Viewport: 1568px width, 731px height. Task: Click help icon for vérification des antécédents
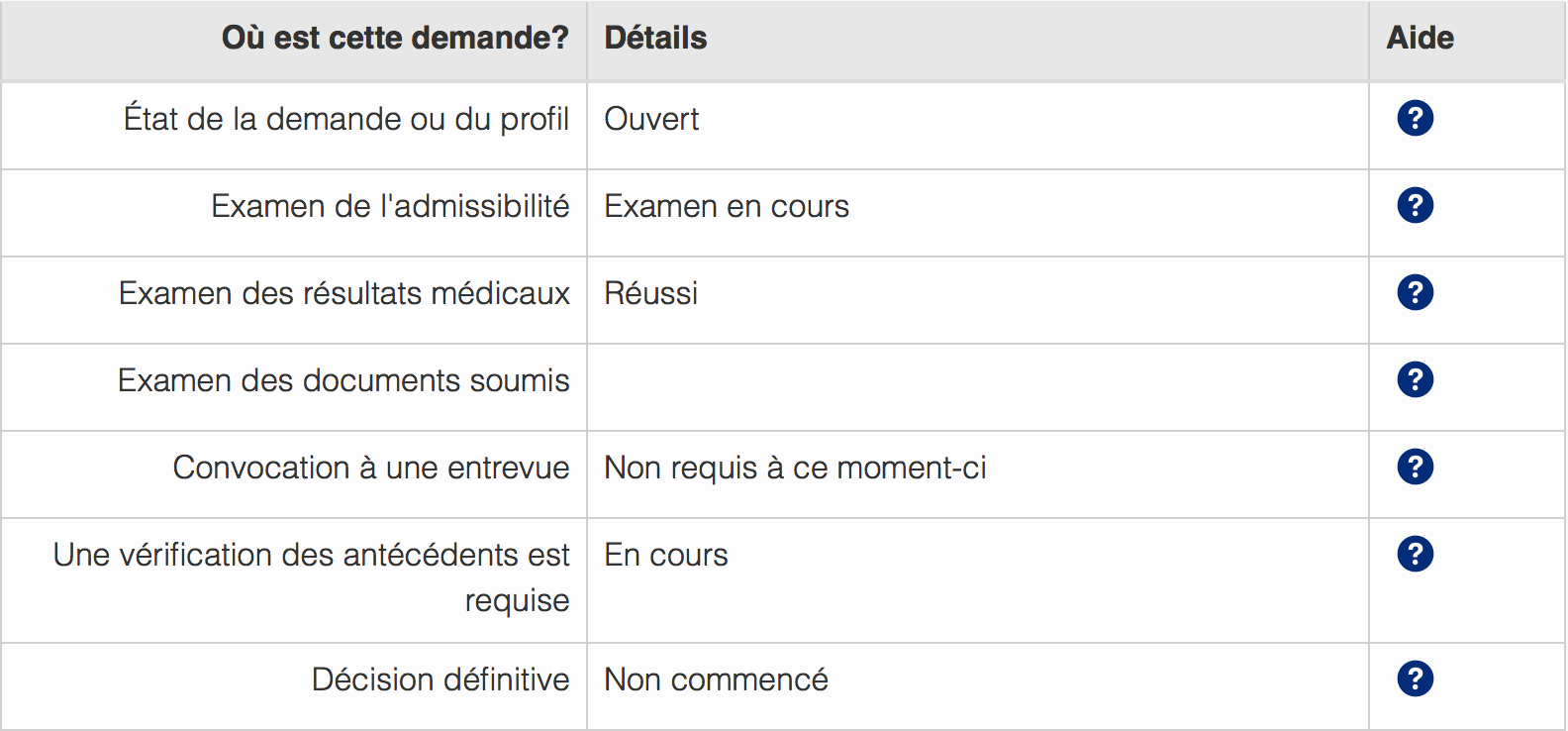pyautogui.click(x=1415, y=554)
